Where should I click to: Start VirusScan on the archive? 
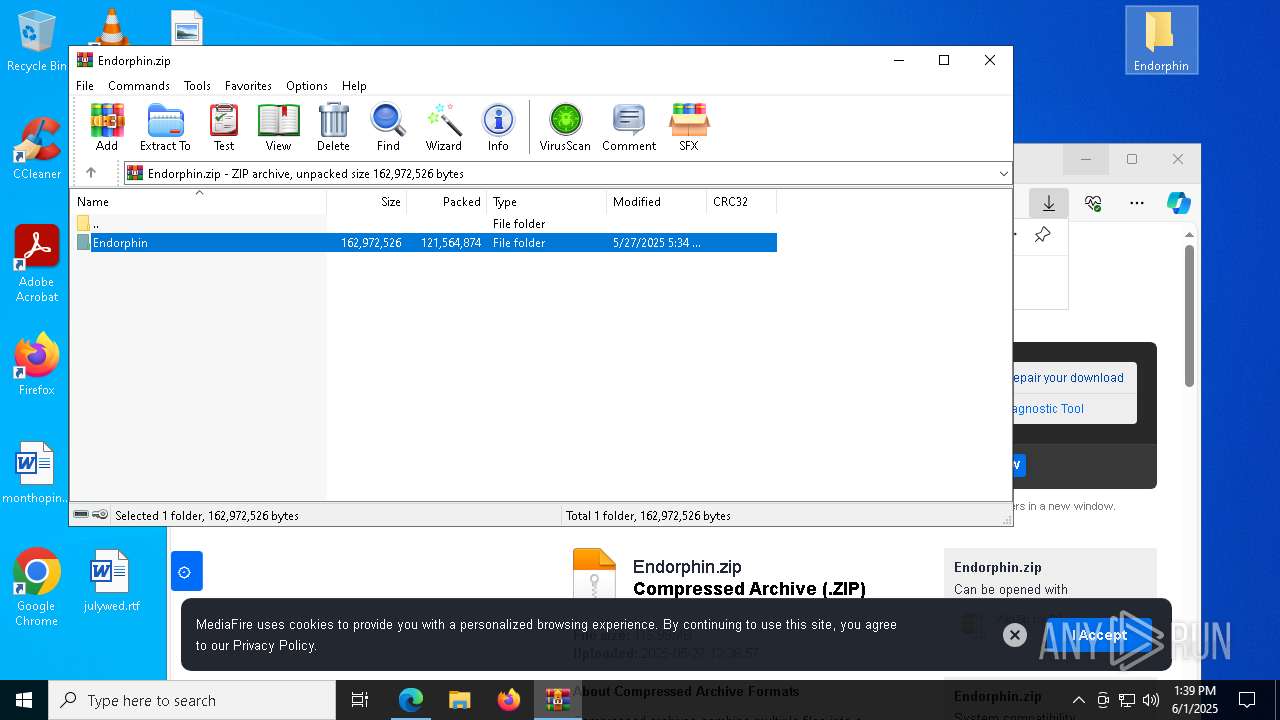565,127
